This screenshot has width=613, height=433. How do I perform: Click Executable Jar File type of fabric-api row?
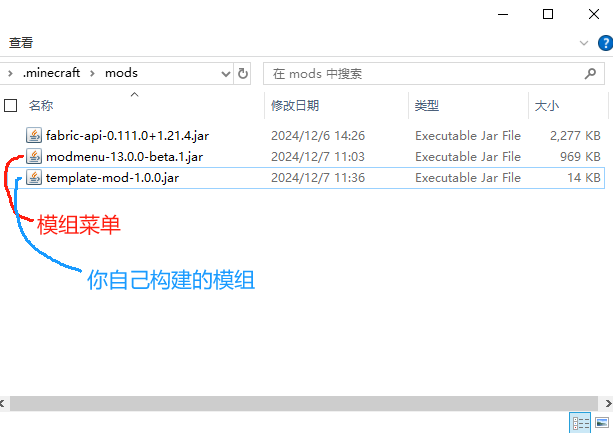pos(468,136)
